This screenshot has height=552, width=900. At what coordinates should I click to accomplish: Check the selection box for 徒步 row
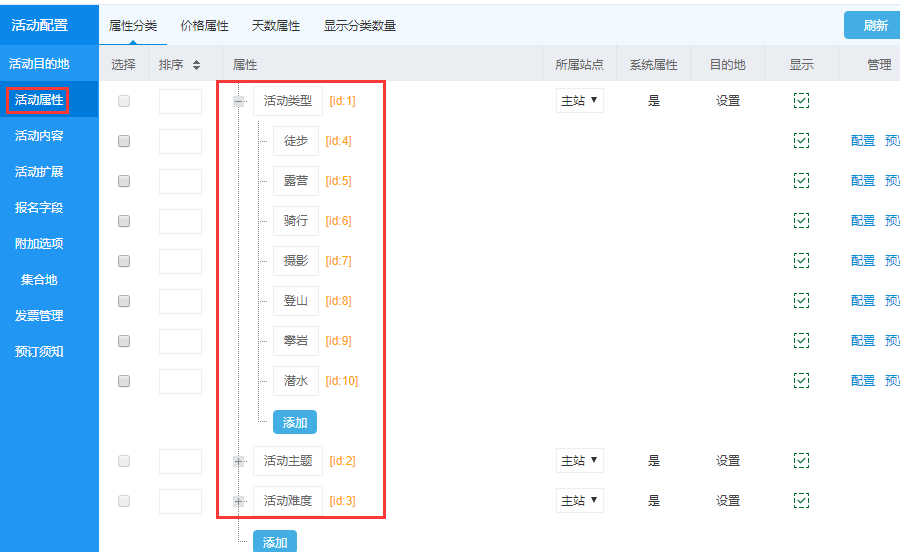(124, 141)
